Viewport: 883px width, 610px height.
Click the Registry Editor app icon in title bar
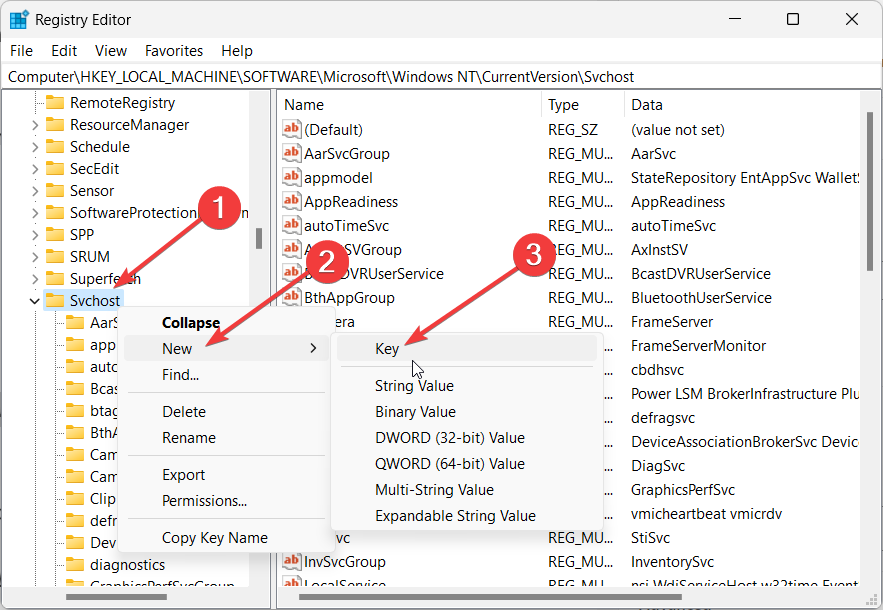coord(19,20)
